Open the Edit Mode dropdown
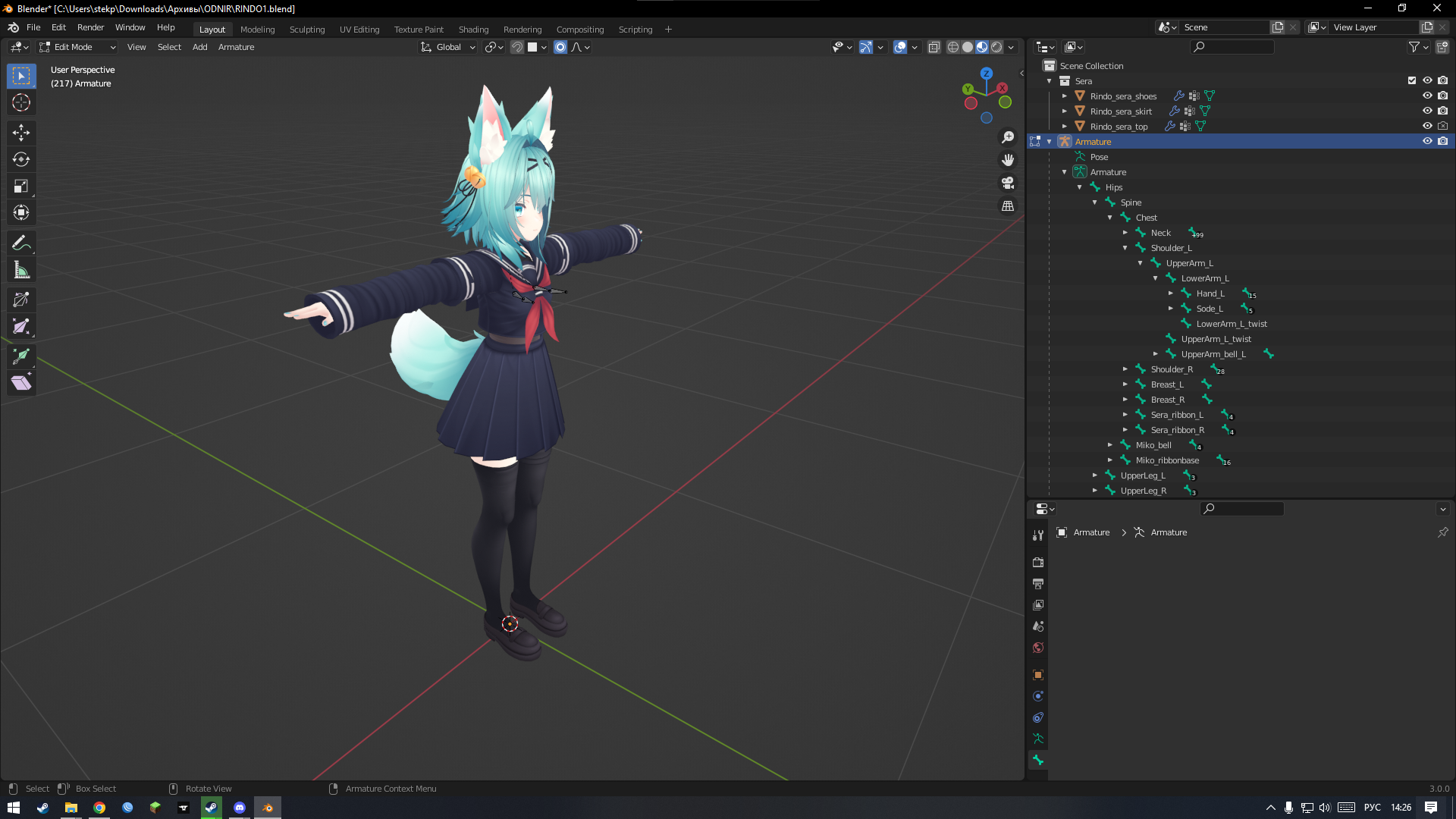 point(77,47)
